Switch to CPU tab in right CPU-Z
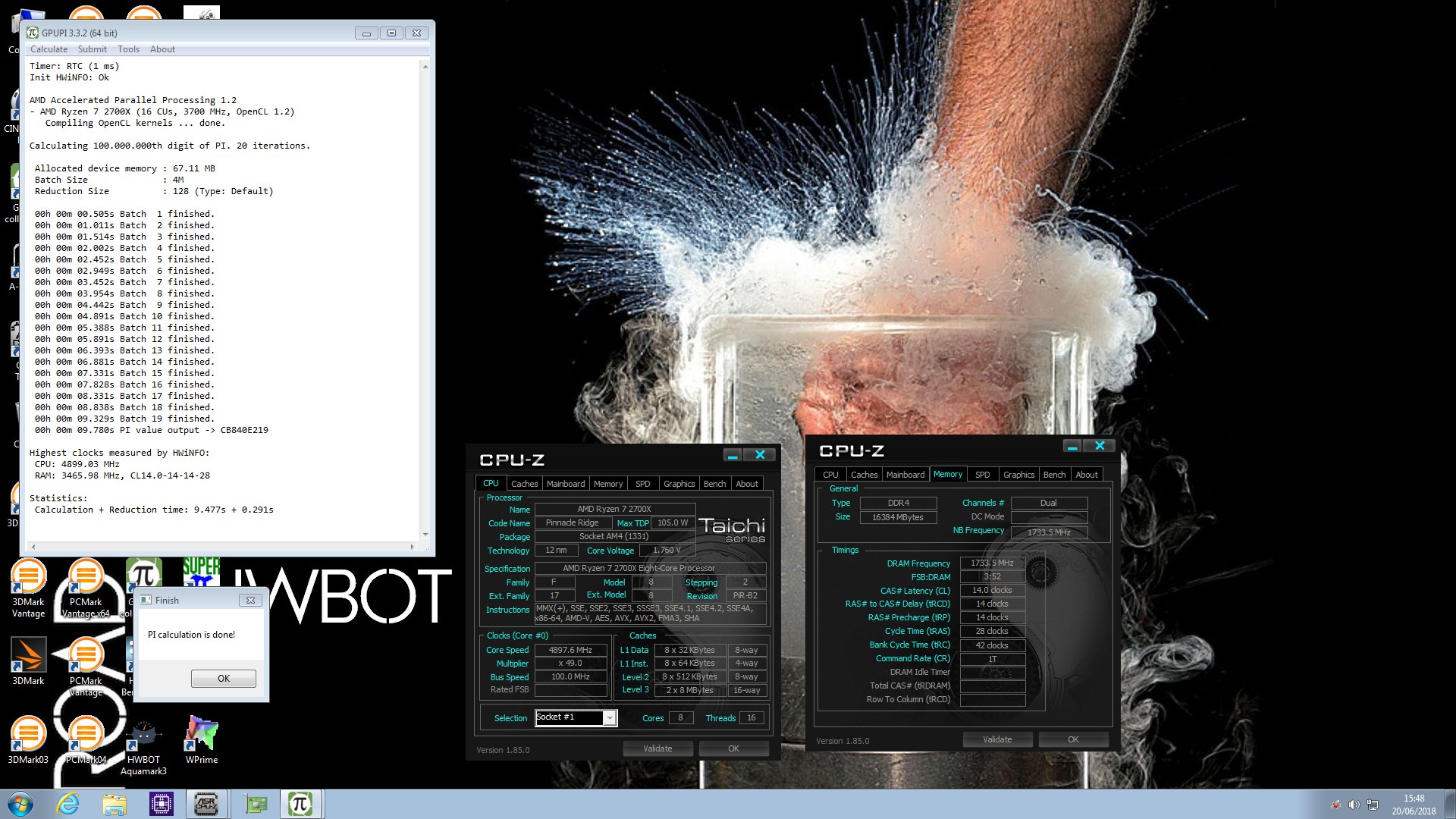Screen dimensions: 1456x819 [831, 475]
